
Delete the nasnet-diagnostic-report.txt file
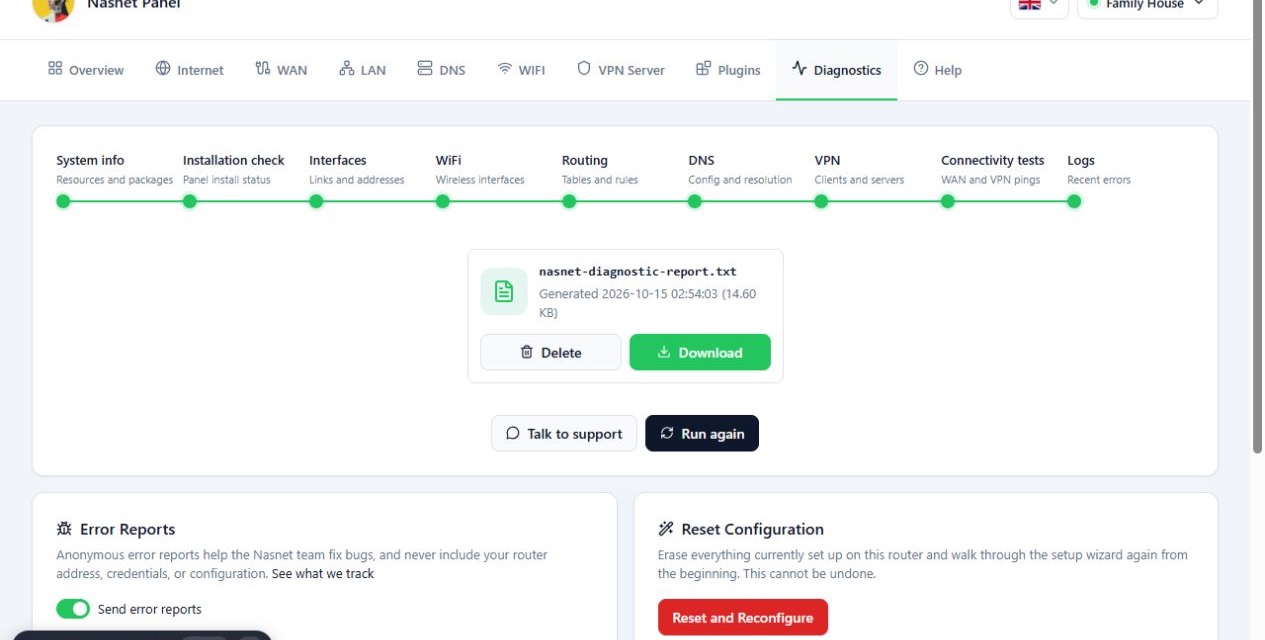click(x=551, y=352)
